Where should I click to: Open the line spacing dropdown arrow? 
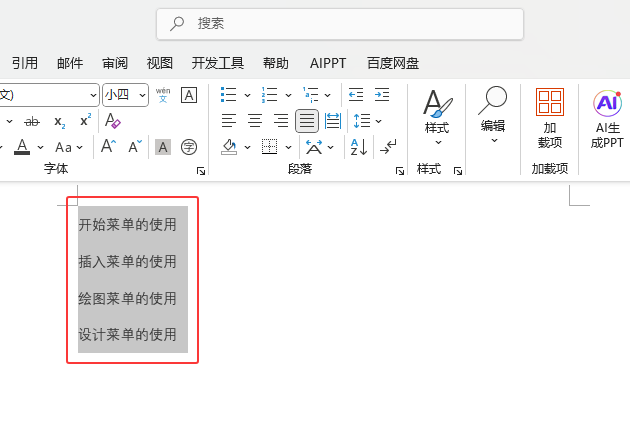(x=378, y=121)
